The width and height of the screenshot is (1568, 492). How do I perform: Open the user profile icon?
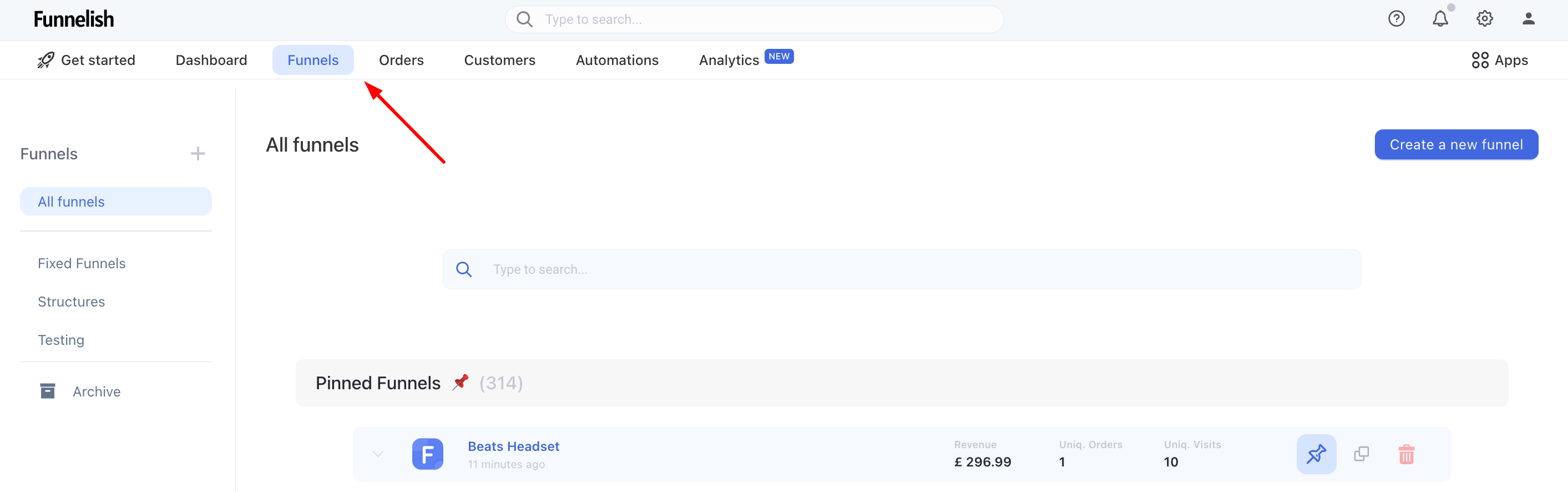[1528, 19]
